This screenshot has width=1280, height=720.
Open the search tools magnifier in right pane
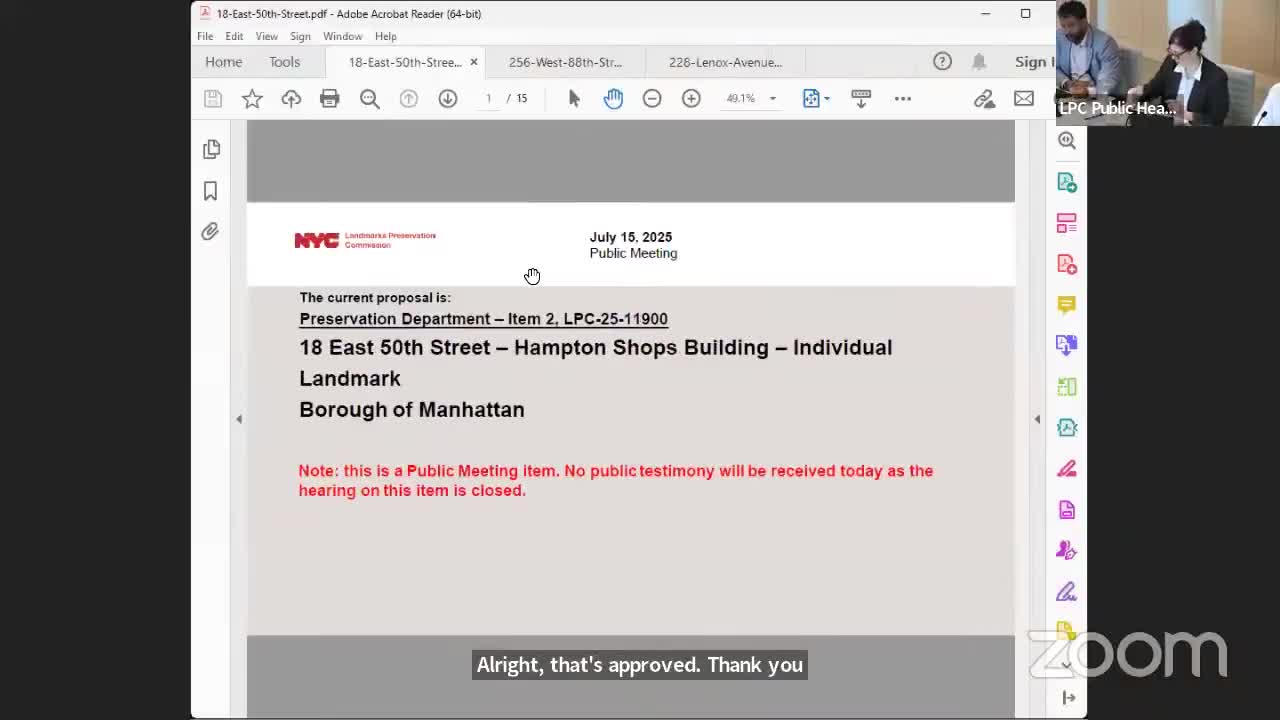1067,141
